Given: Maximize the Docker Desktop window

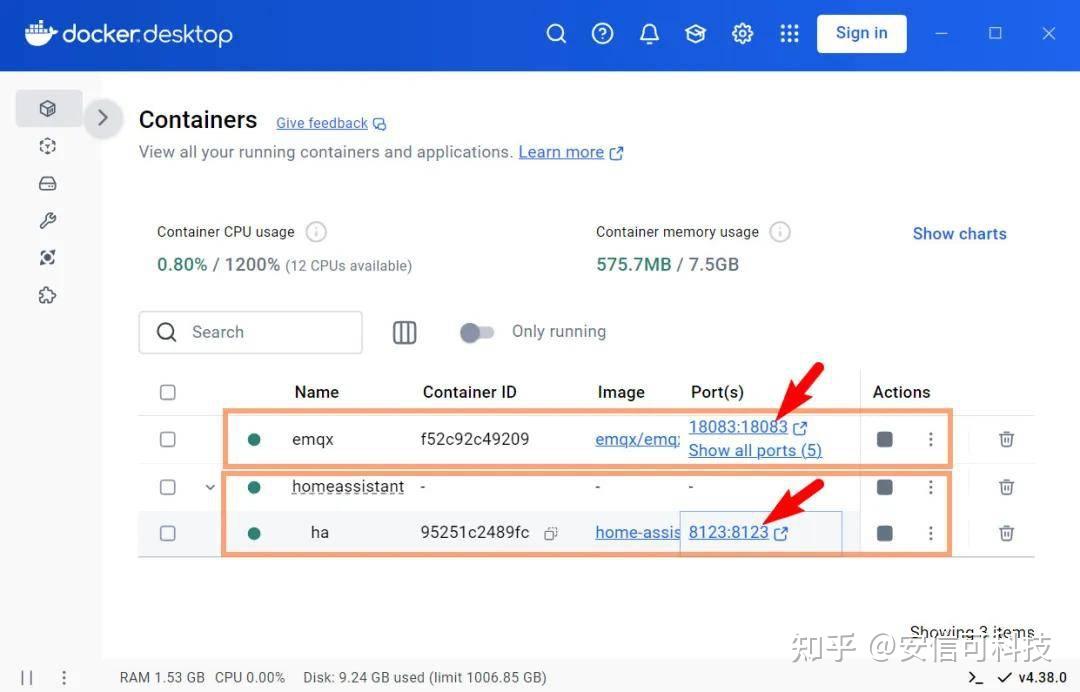Looking at the screenshot, I should 995,33.
